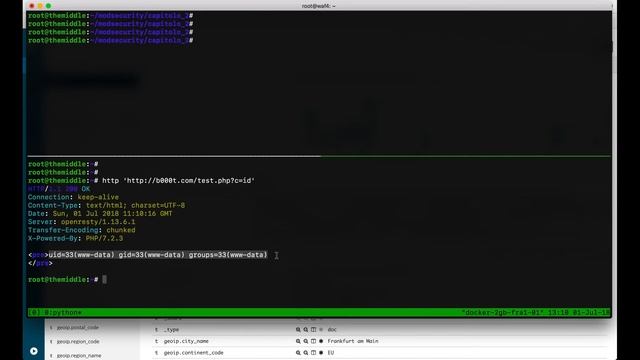This screenshot has height=360, width=640.
Task: Filter for value in _type row
Action: (298, 329)
